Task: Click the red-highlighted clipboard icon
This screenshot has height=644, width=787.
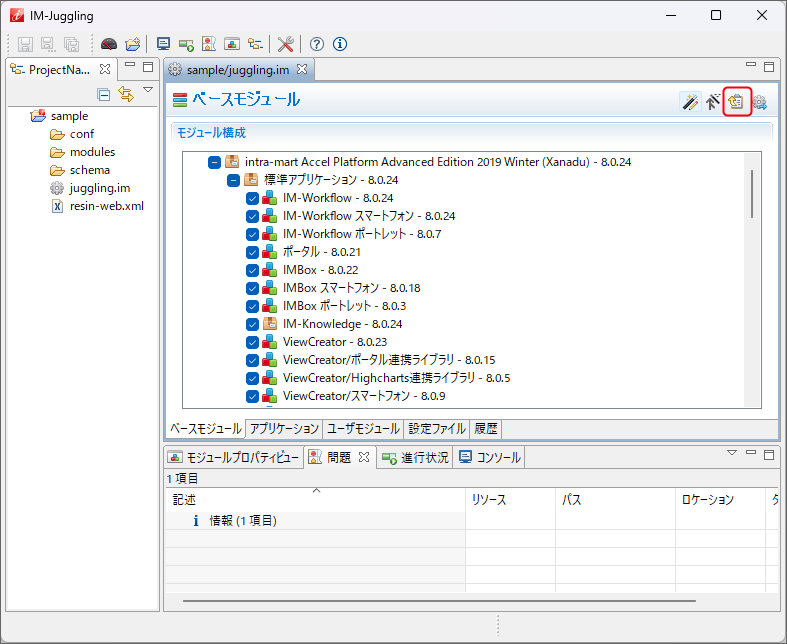Action: (x=737, y=101)
